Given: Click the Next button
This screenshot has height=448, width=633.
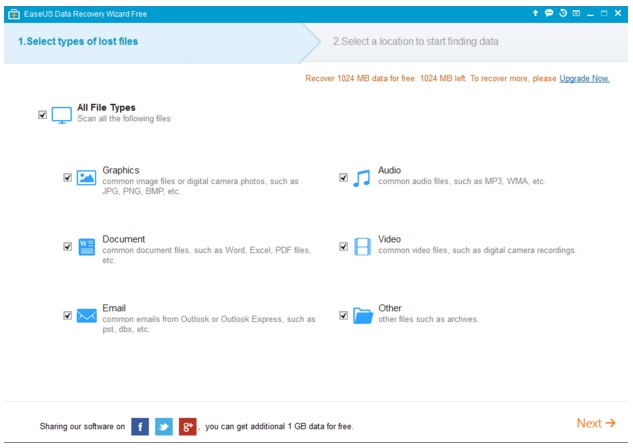Looking at the screenshot, I should [x=596, y=423].
